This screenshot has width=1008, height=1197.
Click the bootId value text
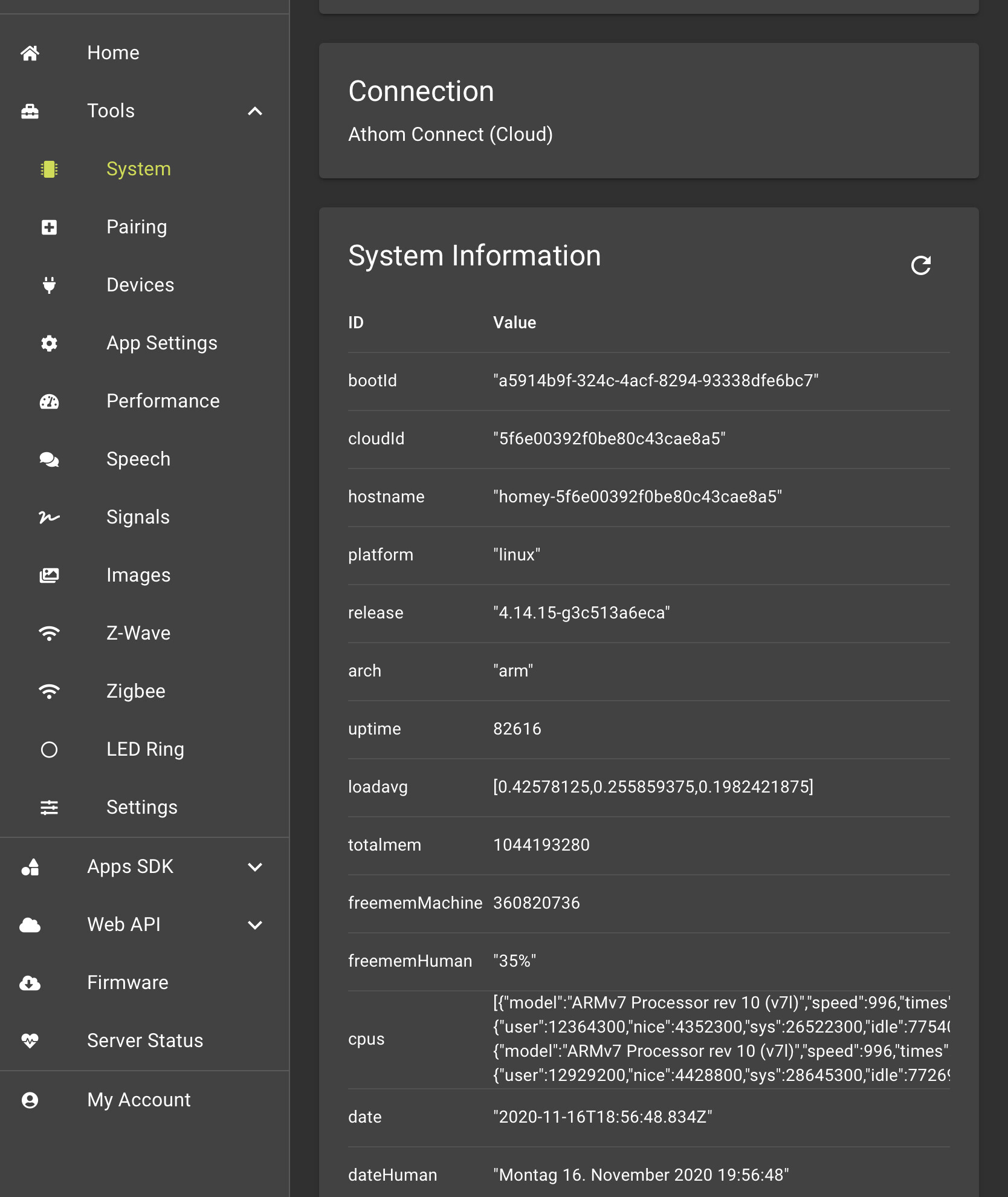point(656,381)
